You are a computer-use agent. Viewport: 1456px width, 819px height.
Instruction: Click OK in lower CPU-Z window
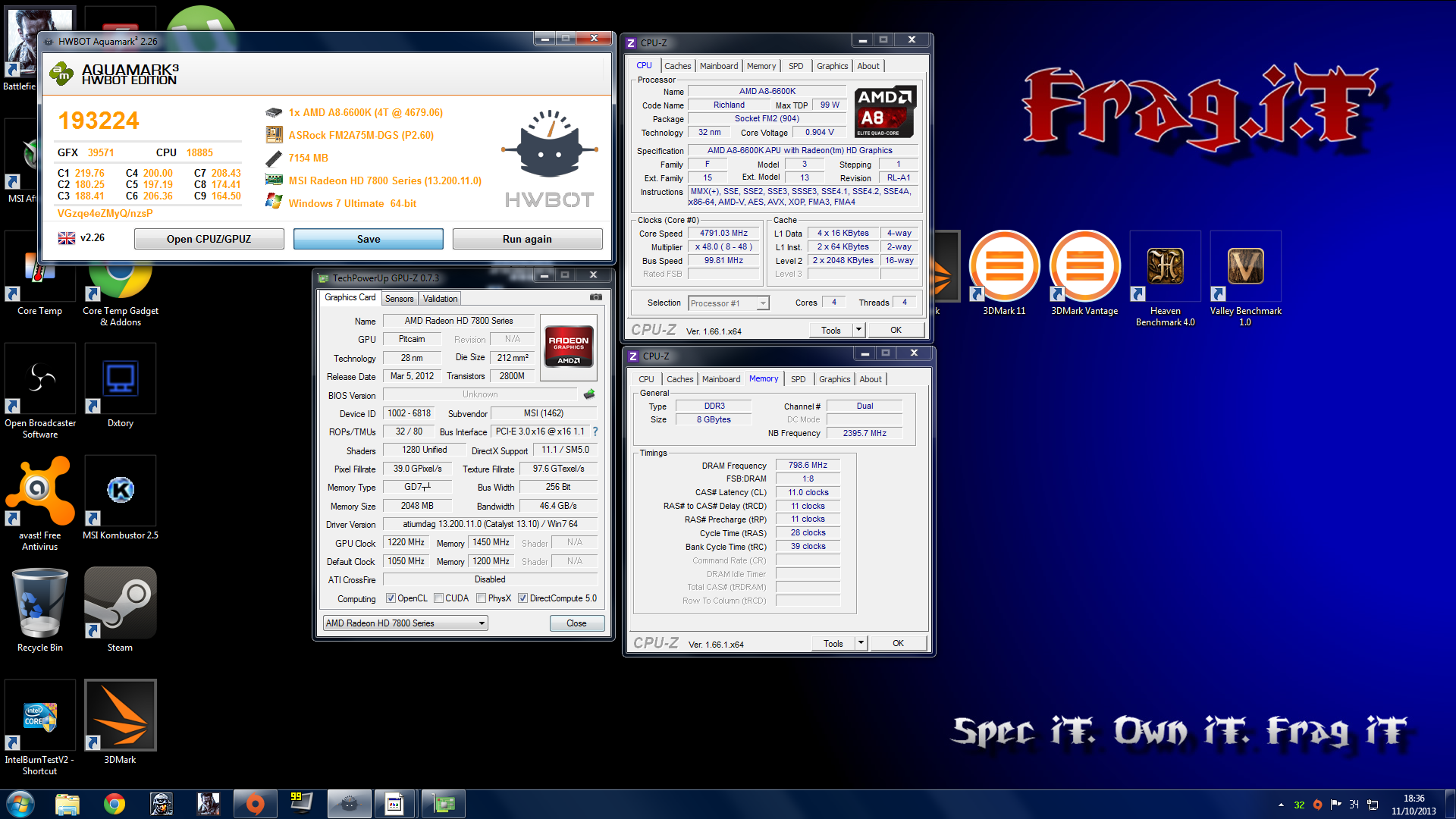point(898,643)
